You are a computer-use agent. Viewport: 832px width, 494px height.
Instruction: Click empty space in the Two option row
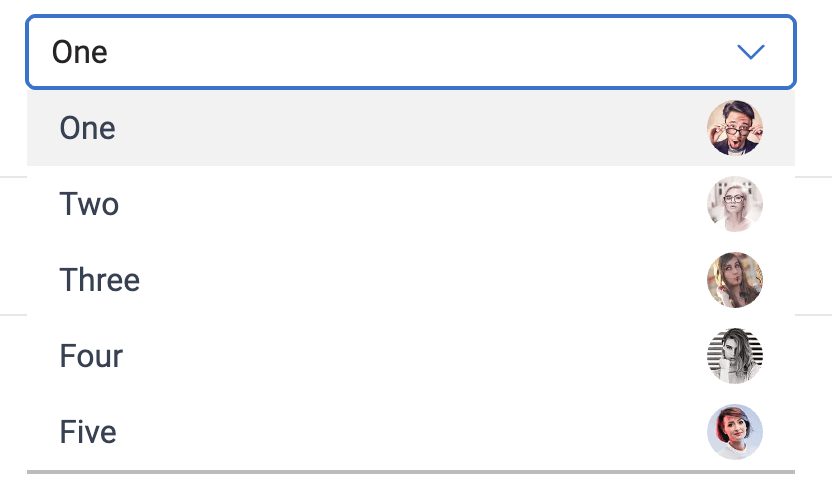click(400, 204)
